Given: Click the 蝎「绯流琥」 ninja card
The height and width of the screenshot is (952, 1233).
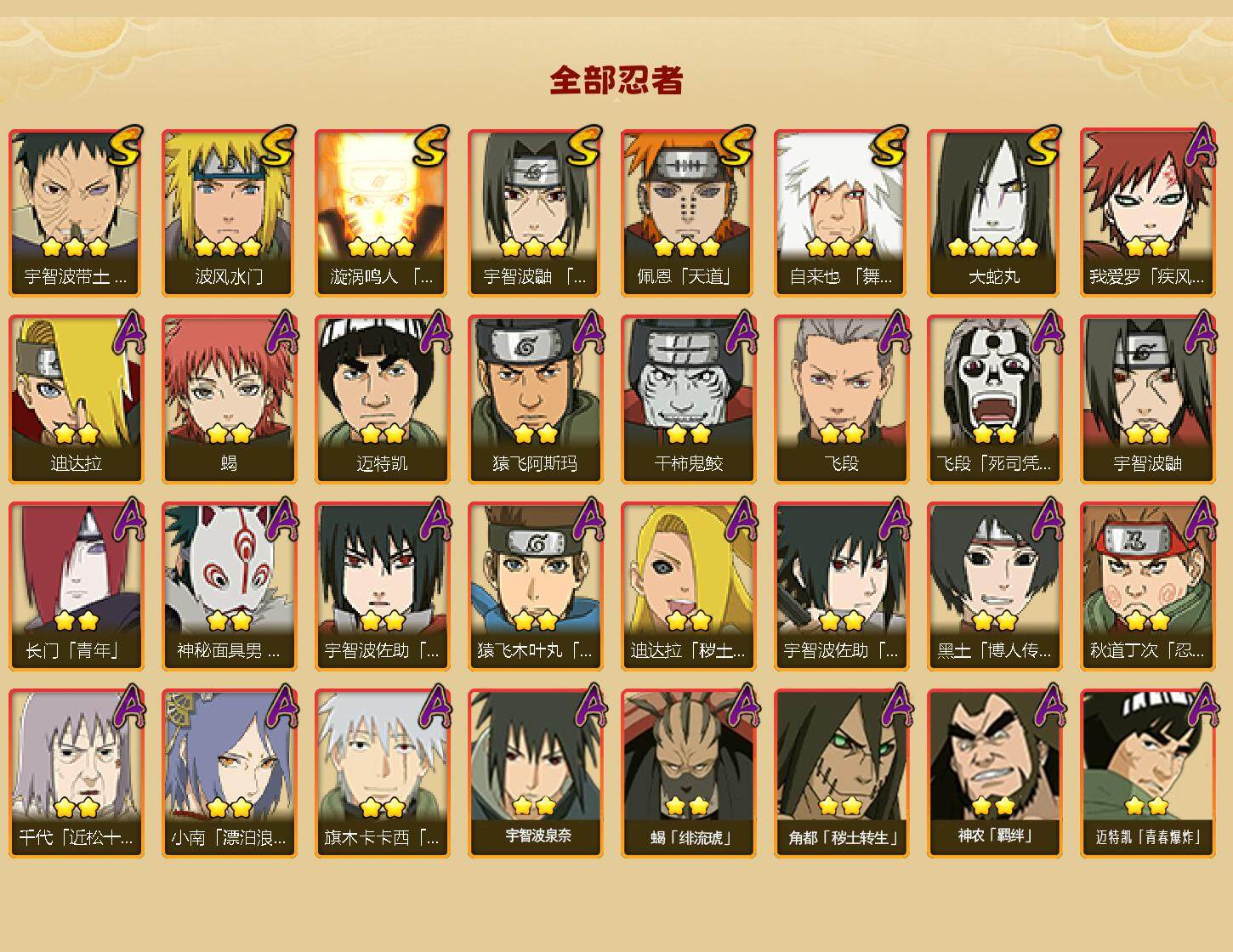Looking at the screenshot, I should click(x=688, y=773).
